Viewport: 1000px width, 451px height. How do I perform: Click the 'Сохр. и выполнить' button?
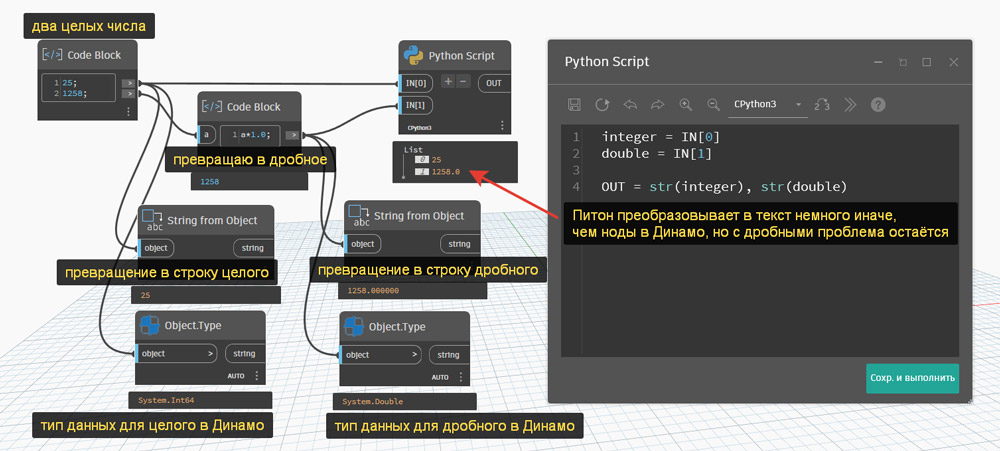(912, 379)
